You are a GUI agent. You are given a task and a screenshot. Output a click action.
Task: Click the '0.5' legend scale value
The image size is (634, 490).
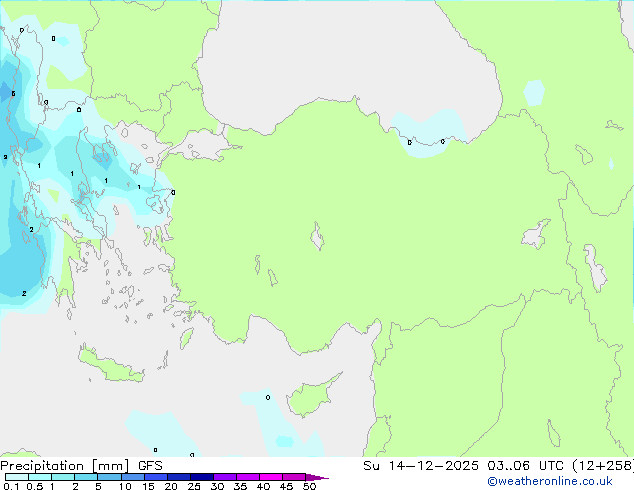(x=35, y=486)
